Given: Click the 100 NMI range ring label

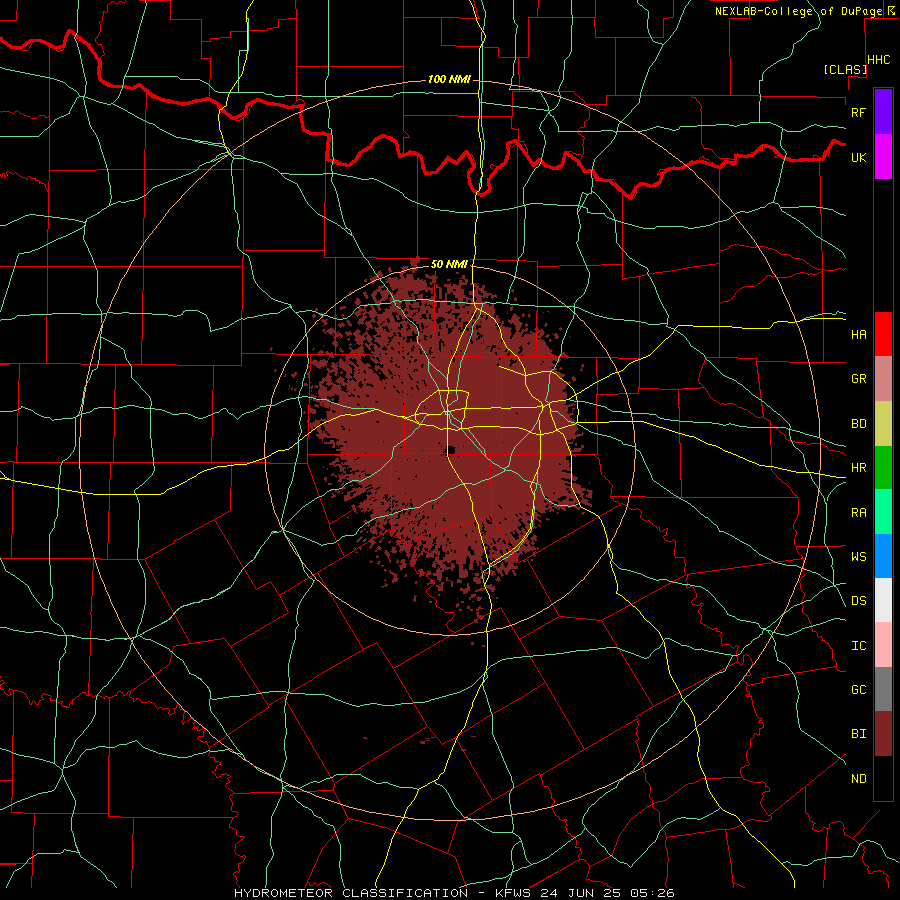Looking at the screenshot, I should (449, 79).
